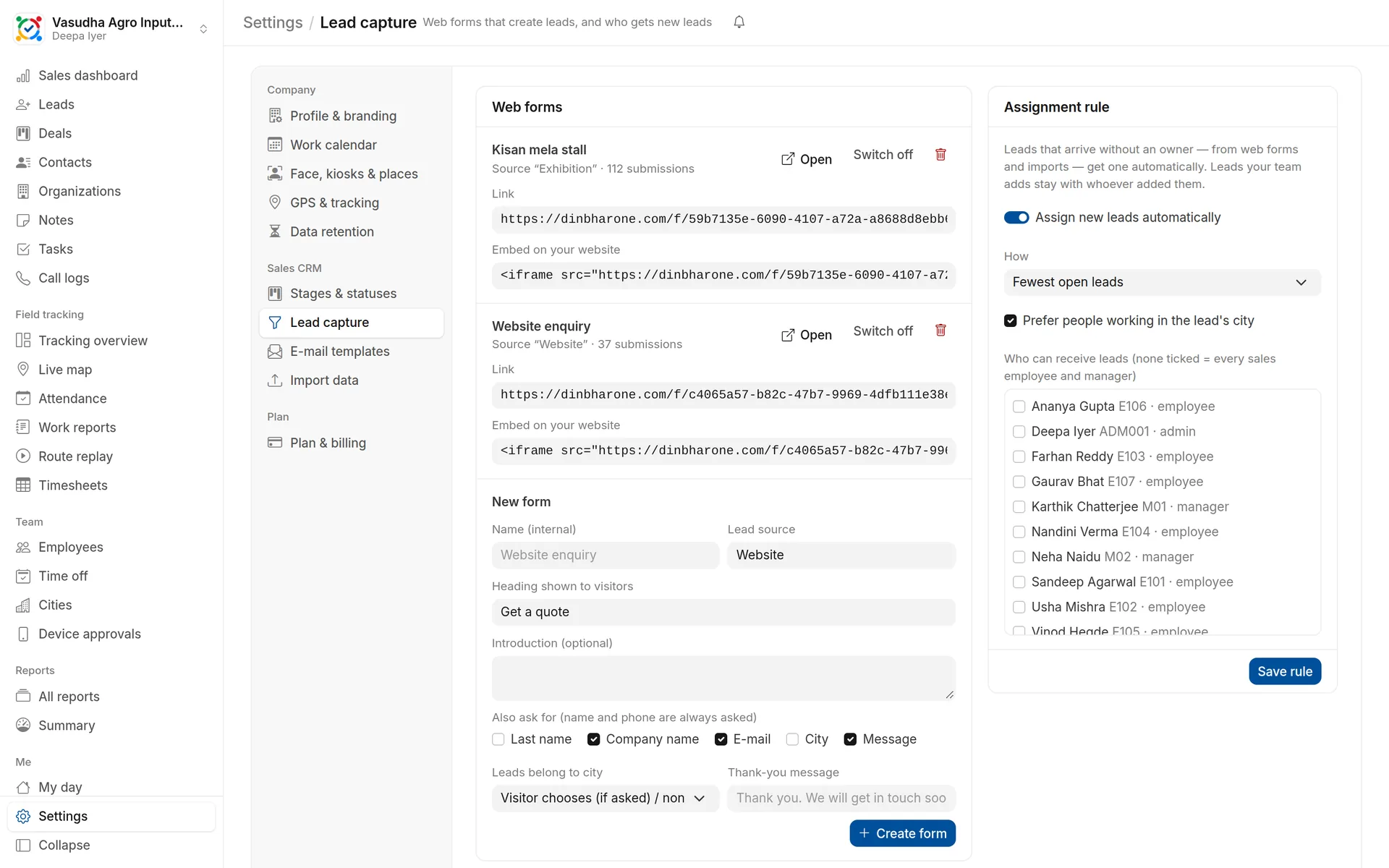
Task: Open the Live map view
Action: click(111, 370)
